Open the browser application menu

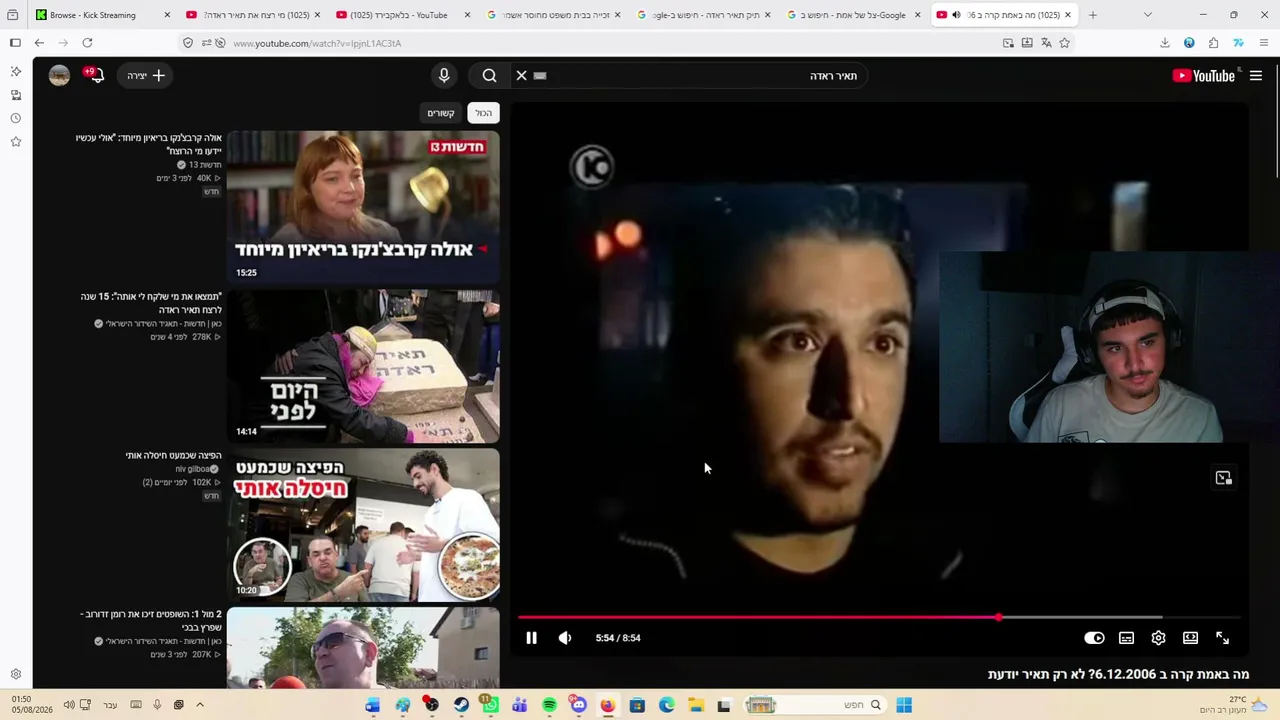click(x=1264, y=43)
